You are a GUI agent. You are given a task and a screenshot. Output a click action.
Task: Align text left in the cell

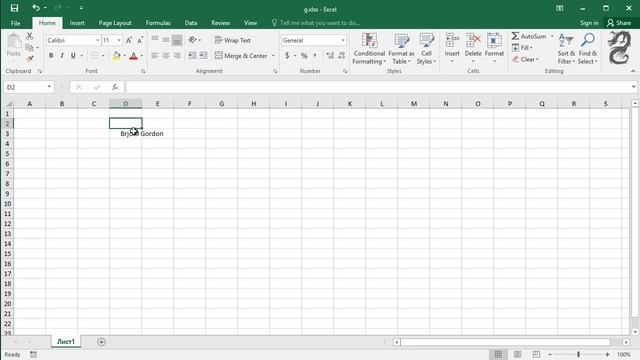[155, 56]
